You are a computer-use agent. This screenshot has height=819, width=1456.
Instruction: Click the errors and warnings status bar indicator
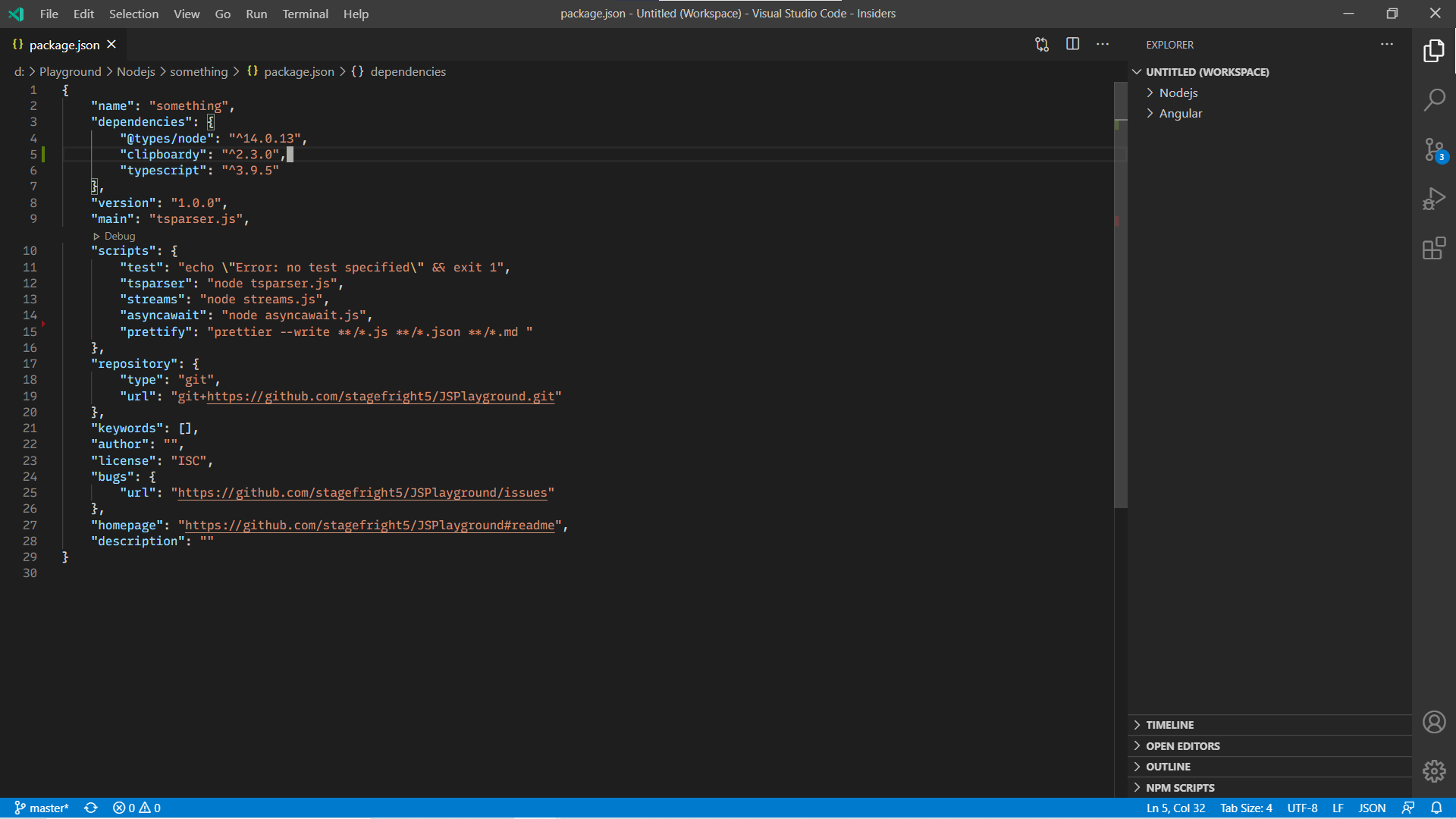coord(136,808)
